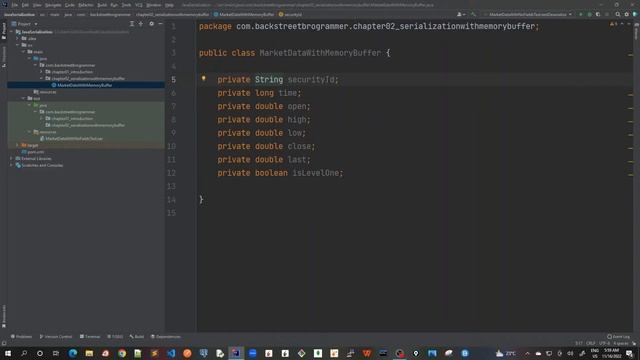Click the 4 spaces indent setting

tap(621, 344)
